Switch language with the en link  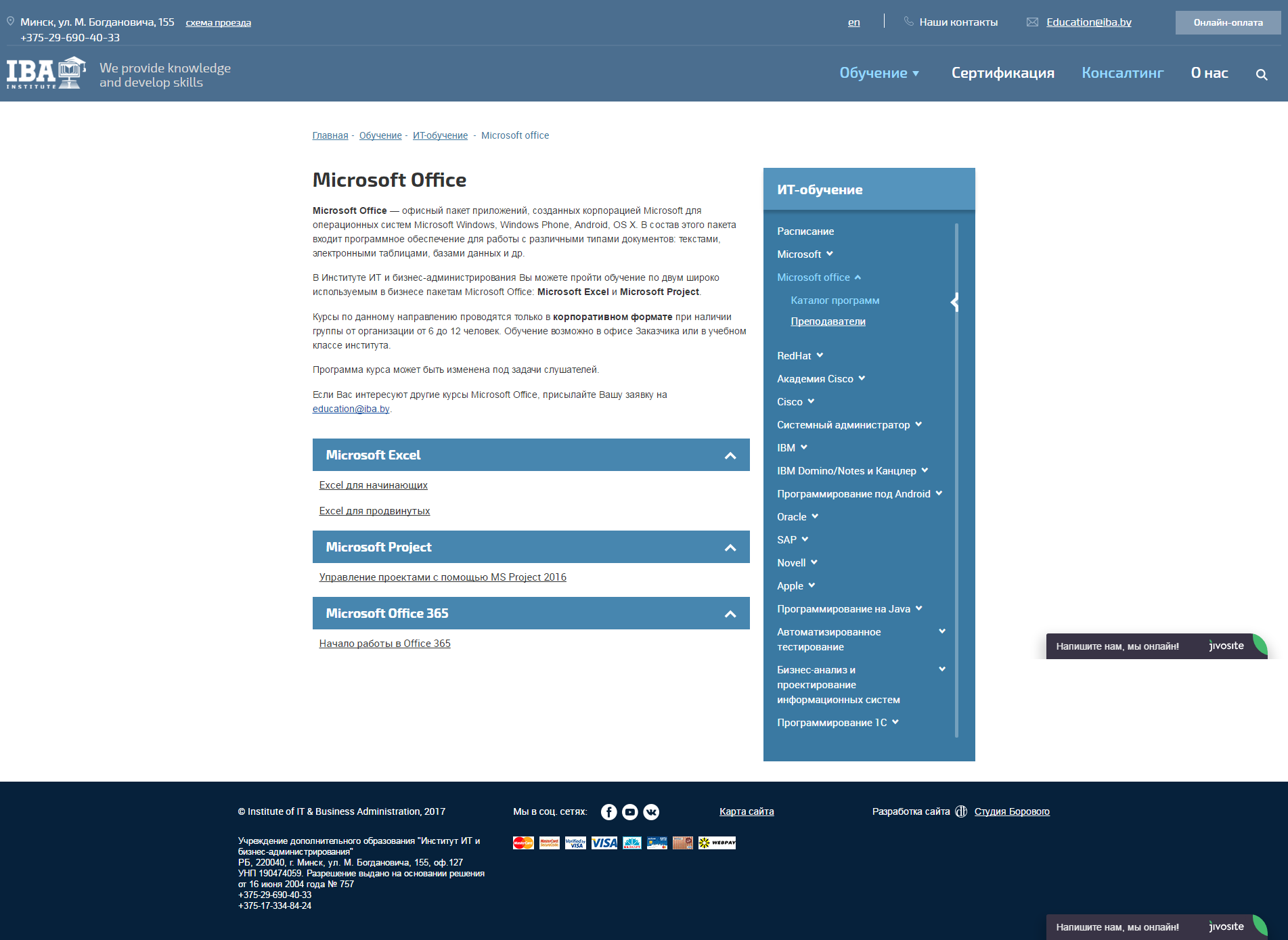(x=854, y=22)
